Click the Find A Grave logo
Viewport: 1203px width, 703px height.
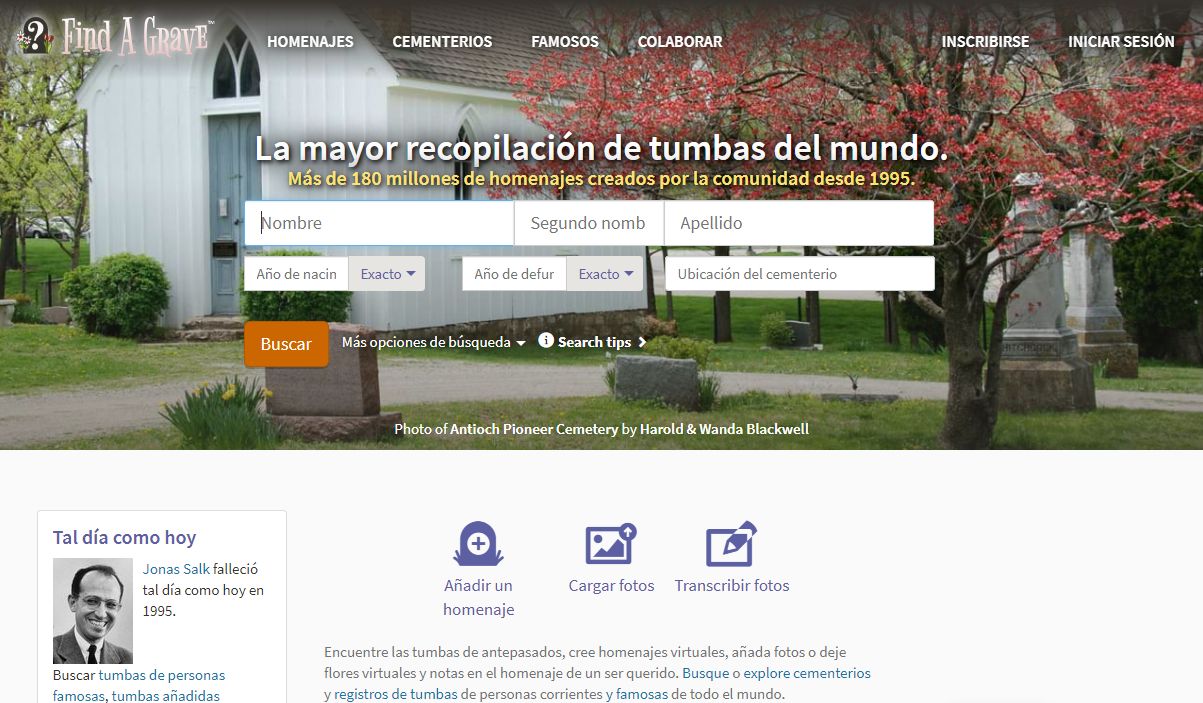tap(115, 37)
